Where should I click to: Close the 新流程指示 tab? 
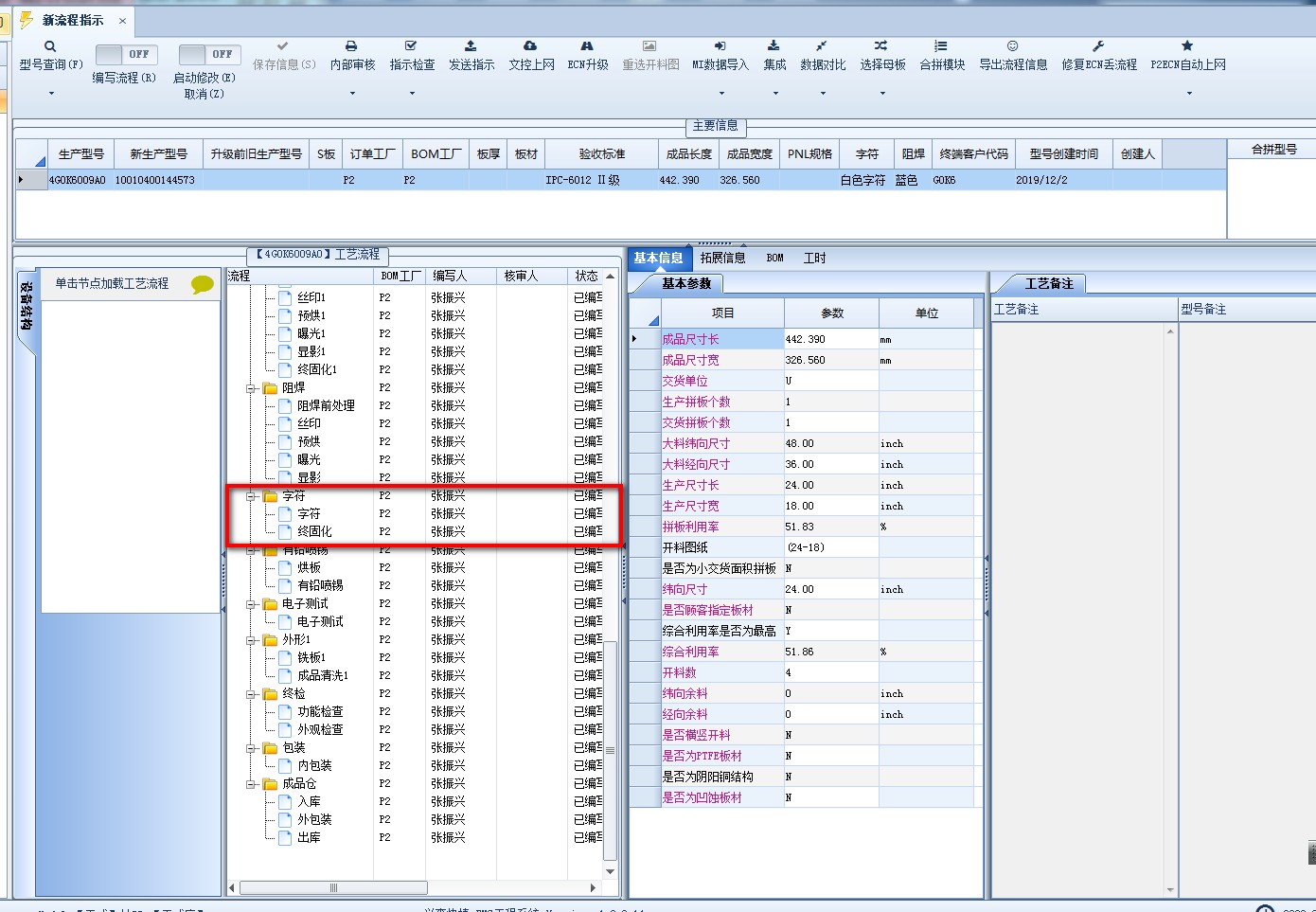122,20
